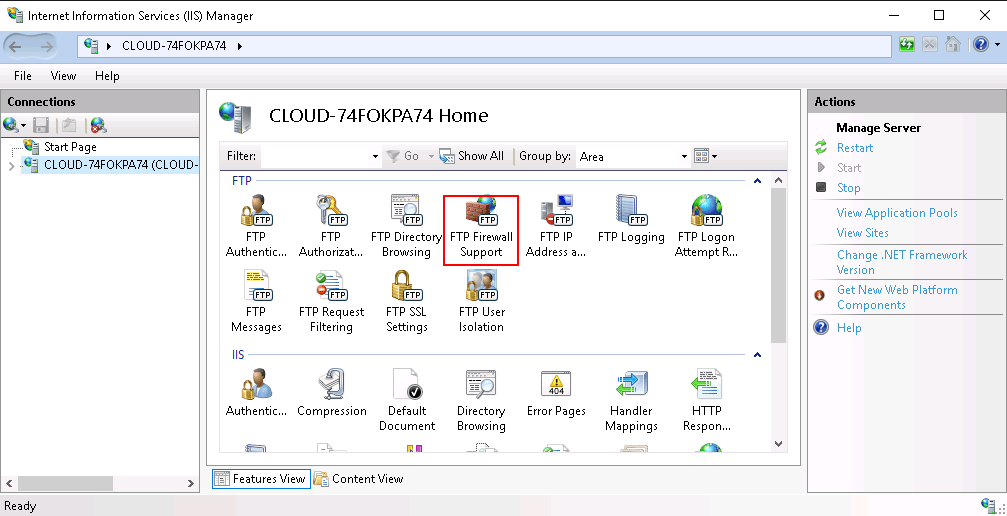
Task: Collapse the FTP group section
Action: pos(757,181)
